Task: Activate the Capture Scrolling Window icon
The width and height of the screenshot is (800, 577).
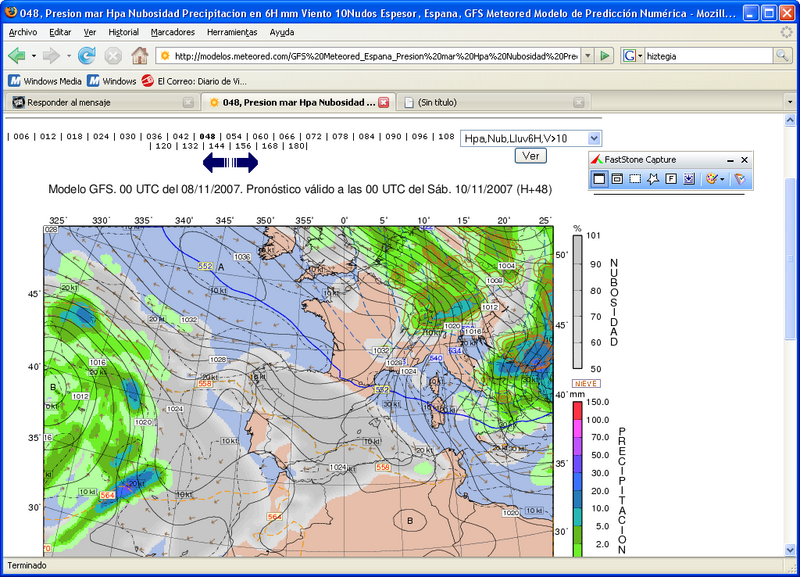Action: tap(689, 179)
